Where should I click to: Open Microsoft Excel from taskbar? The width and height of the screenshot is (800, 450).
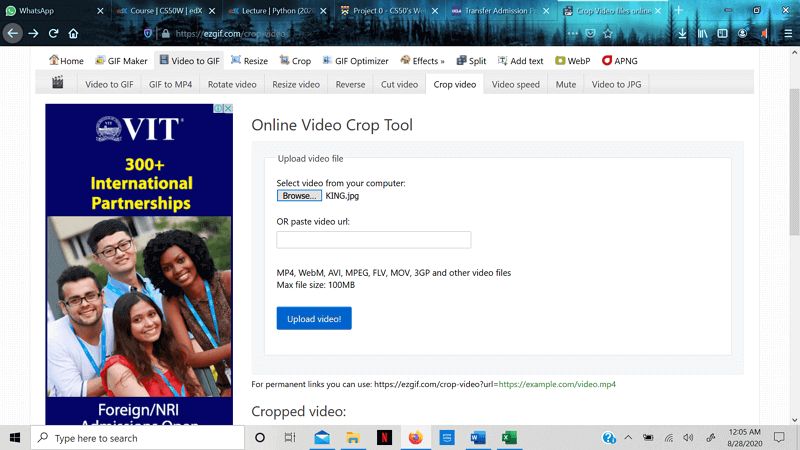(x=509, y=438)
